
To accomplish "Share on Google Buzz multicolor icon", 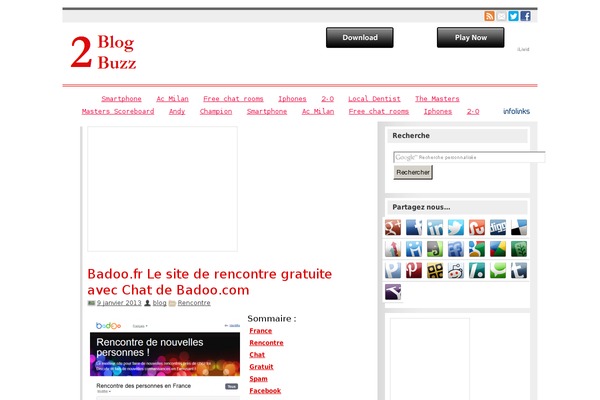I will point(498,249).
